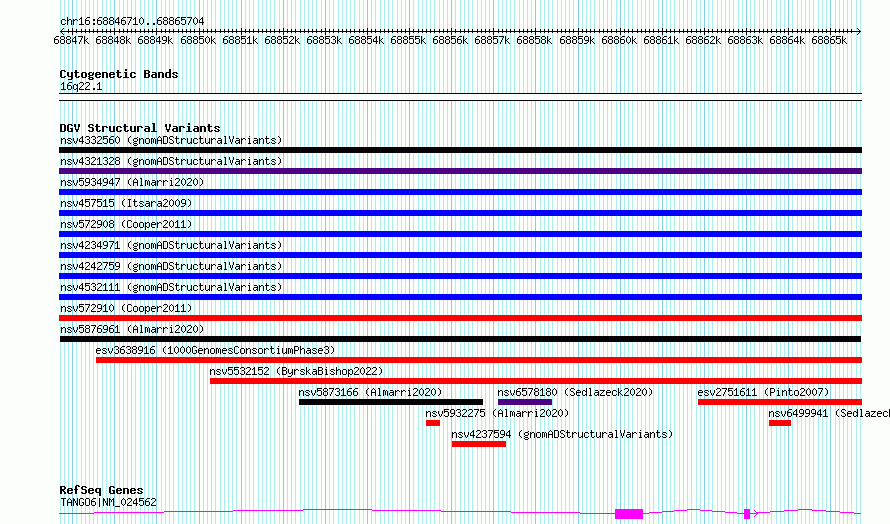Select the black nsv5873166 variant bar
The image size is (890, 524).
click(391, 402)
